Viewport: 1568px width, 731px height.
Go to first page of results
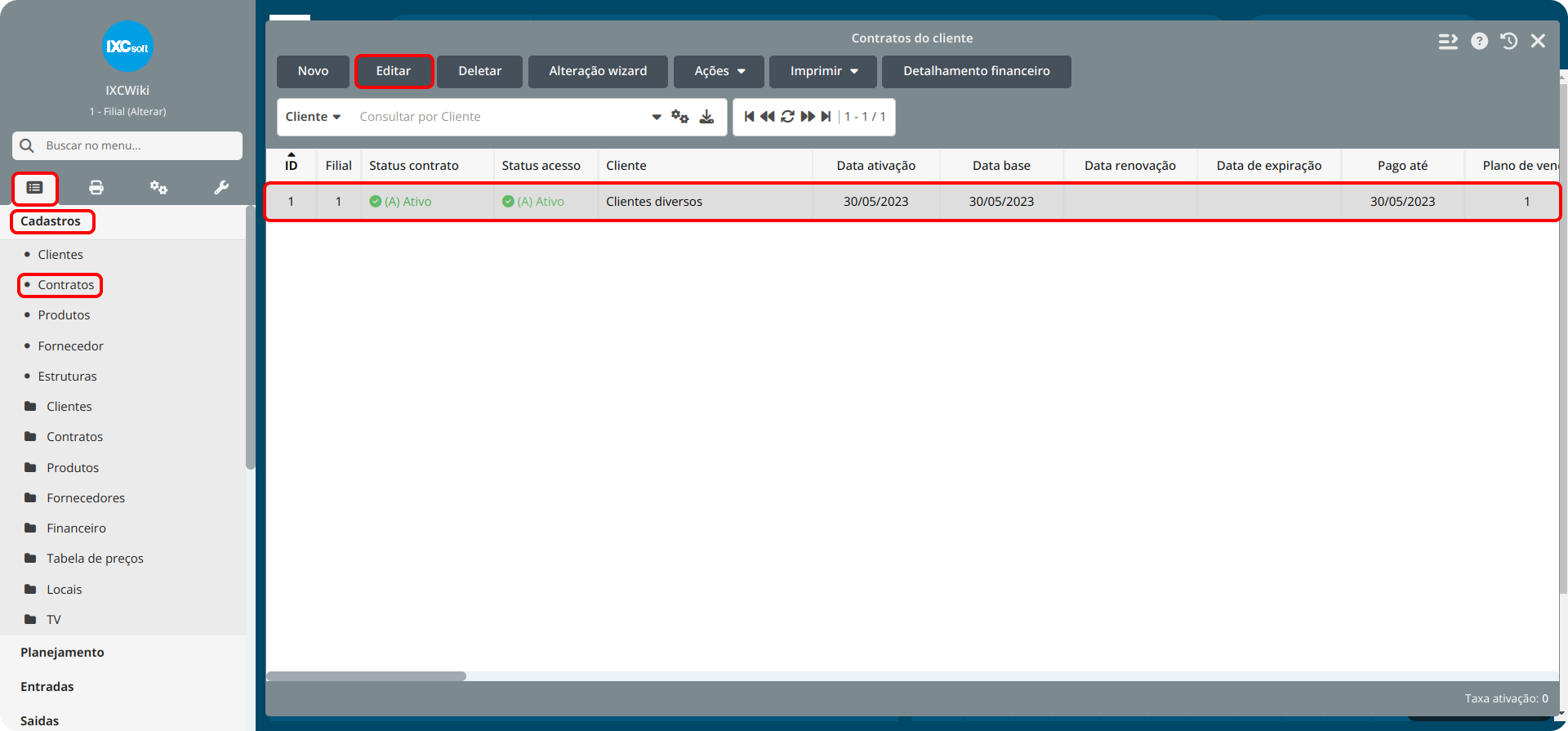[x=749, y=117]
